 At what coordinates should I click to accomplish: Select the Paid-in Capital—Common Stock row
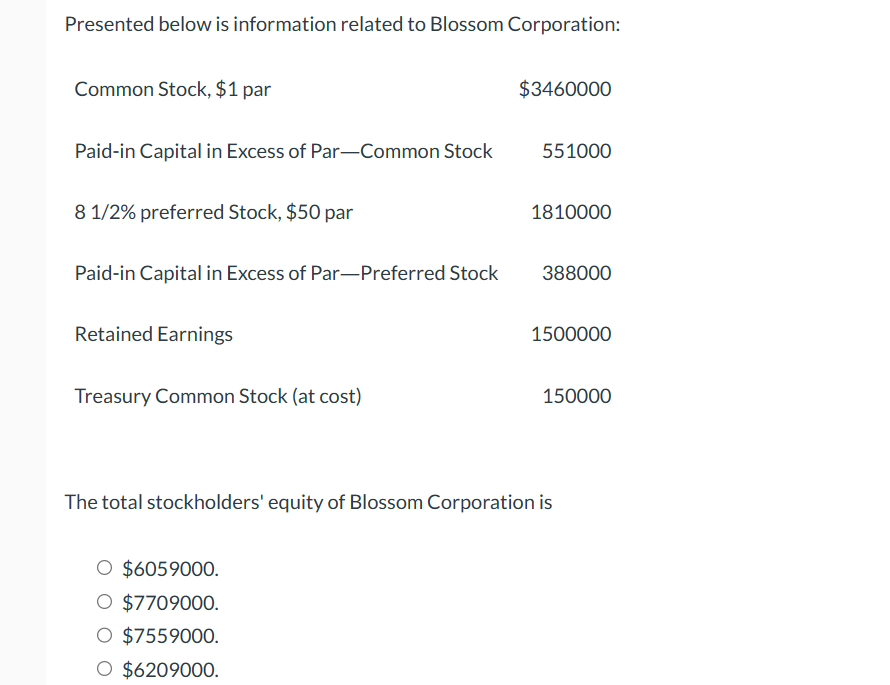point(284,151)
